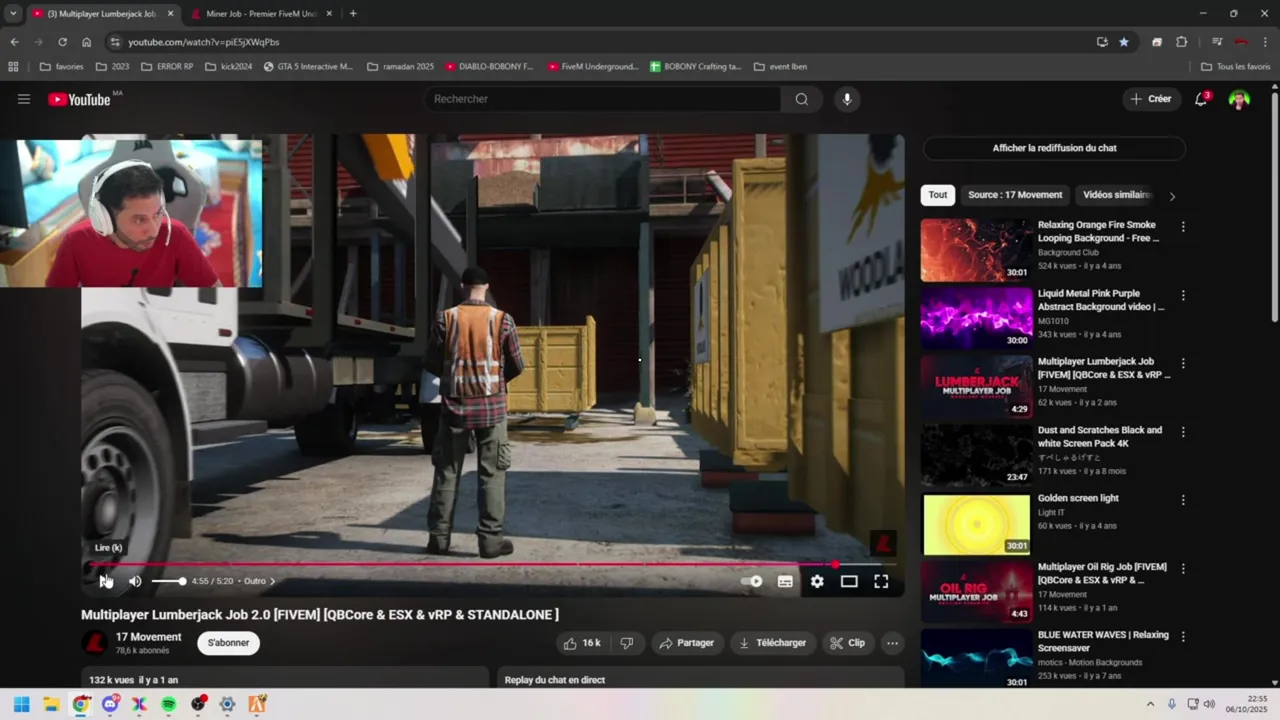Show hidden system tray icons
Viewport: 1280px width, 720px height.
pyautogui.click(x=1150, y=704)
